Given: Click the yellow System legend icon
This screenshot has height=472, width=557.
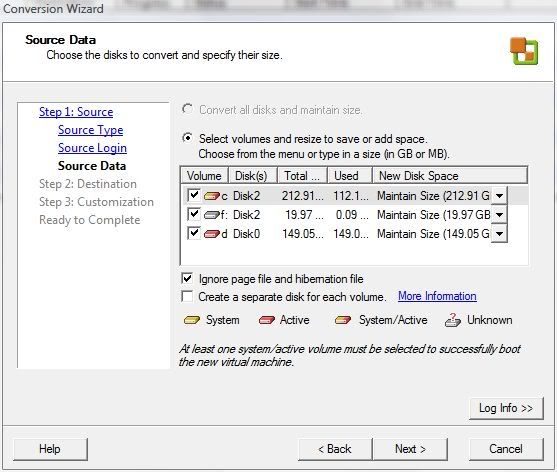Looking at the screenshot, I should pyautogui.click(x=192, y=320).
